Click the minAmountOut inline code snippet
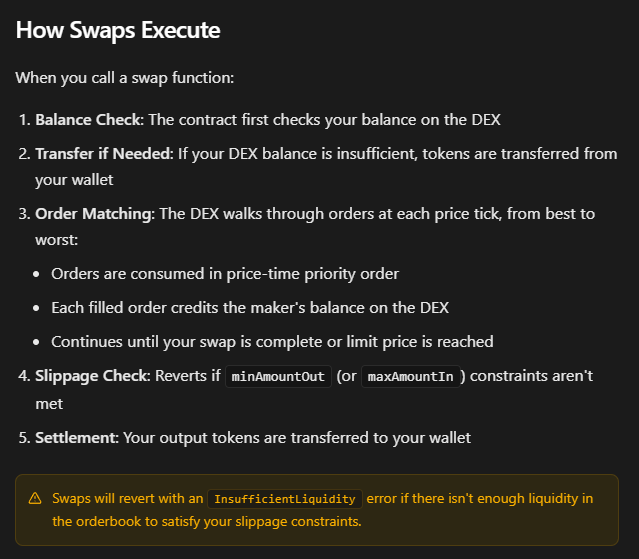The height and width of the screenshot is (559, 639). [x=279, y=376]
